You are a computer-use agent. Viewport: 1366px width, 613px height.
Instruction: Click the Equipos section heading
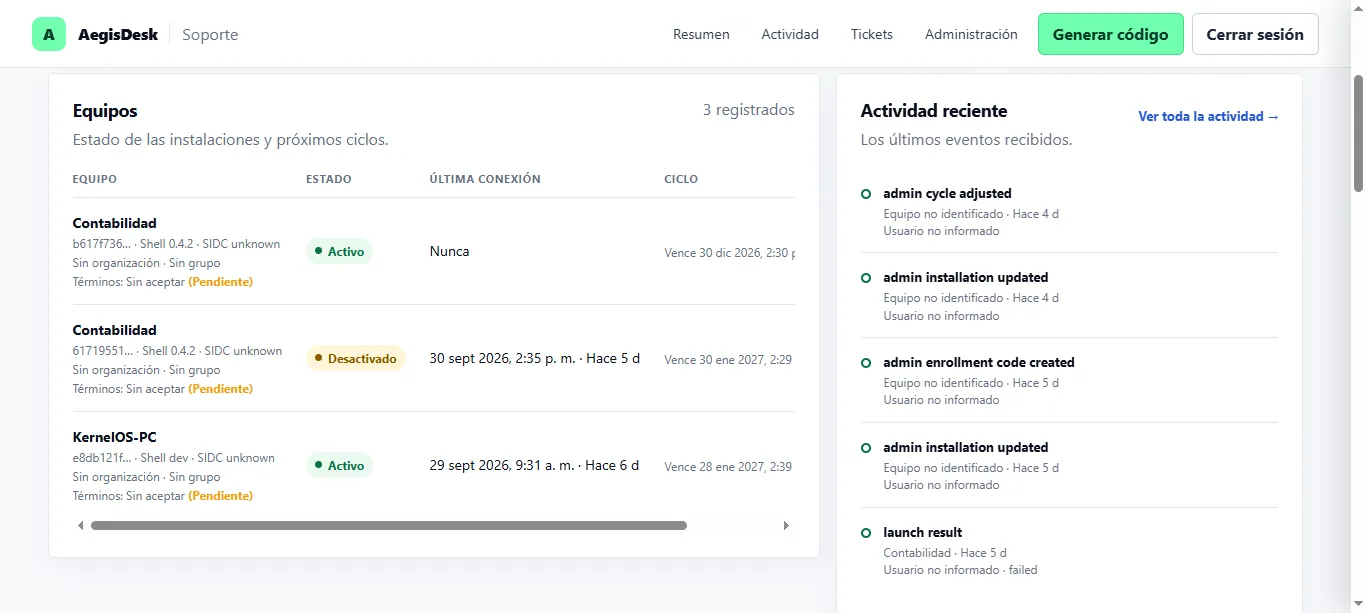point(105,111)
